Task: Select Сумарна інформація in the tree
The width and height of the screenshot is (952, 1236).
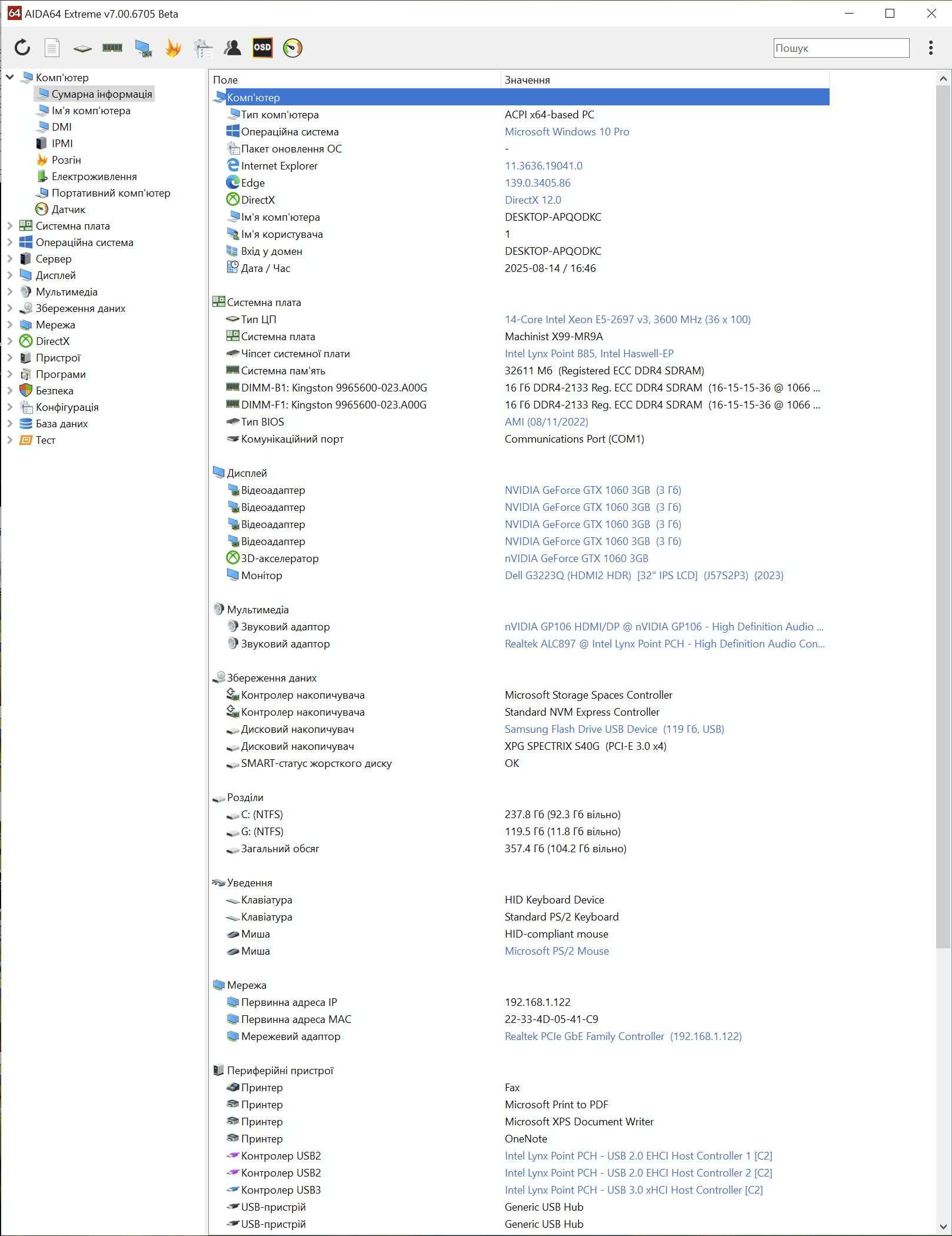Action: [102, 94]
